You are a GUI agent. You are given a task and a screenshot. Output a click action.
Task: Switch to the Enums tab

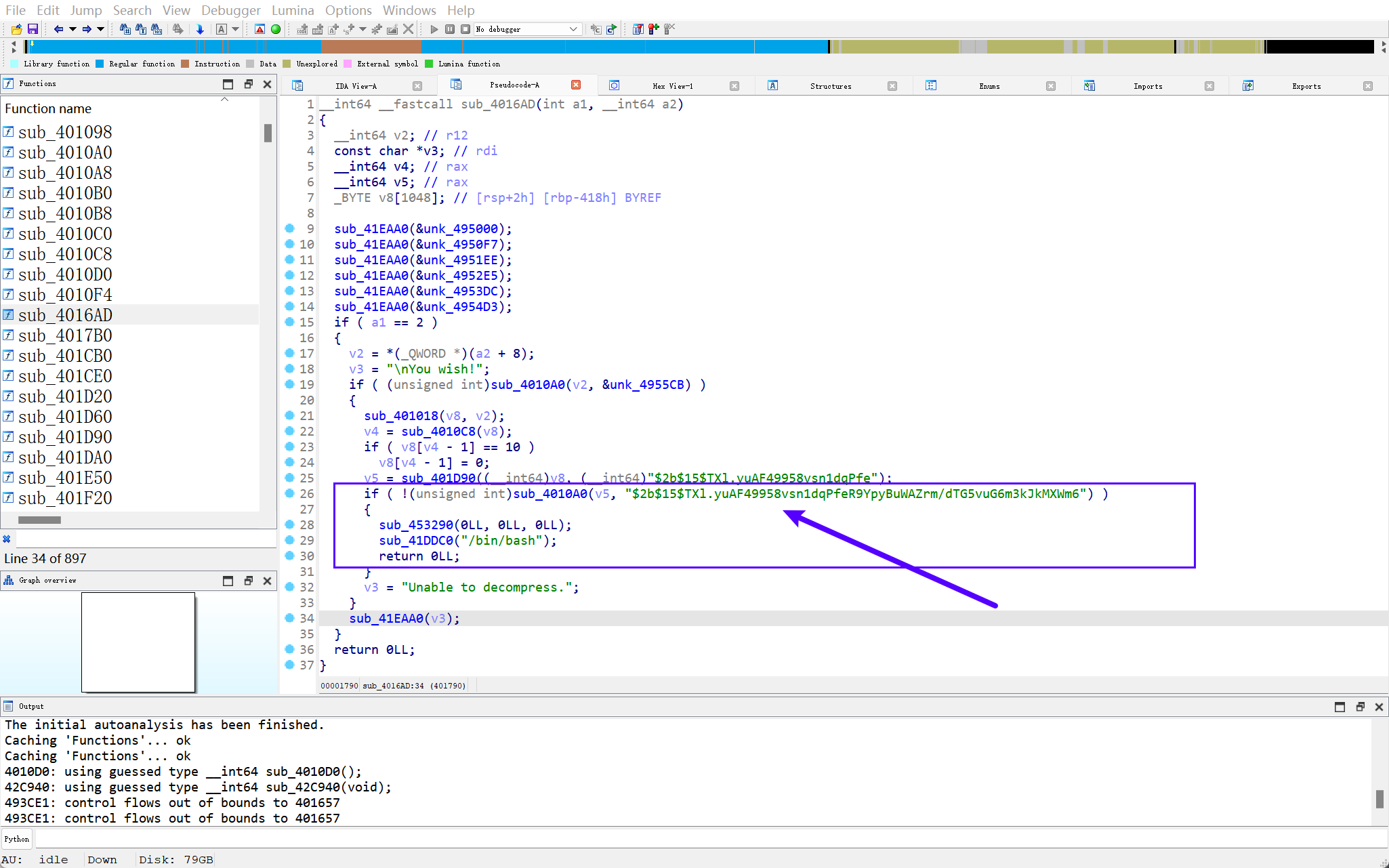(989, 86)
